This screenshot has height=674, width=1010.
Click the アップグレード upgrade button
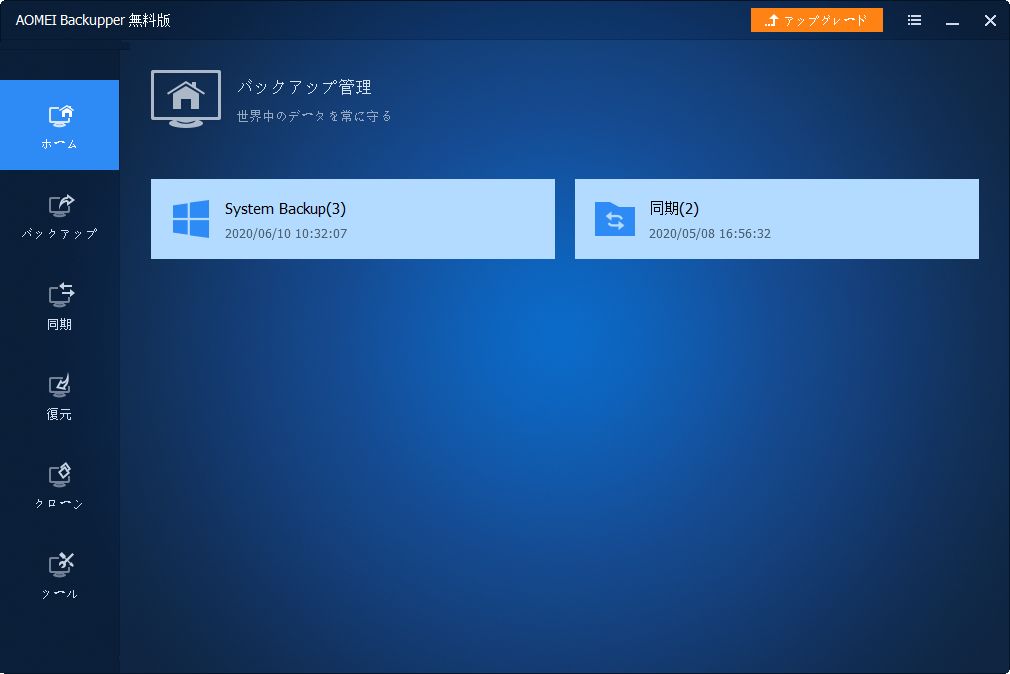pyautogui.click(x=817, y=20)
